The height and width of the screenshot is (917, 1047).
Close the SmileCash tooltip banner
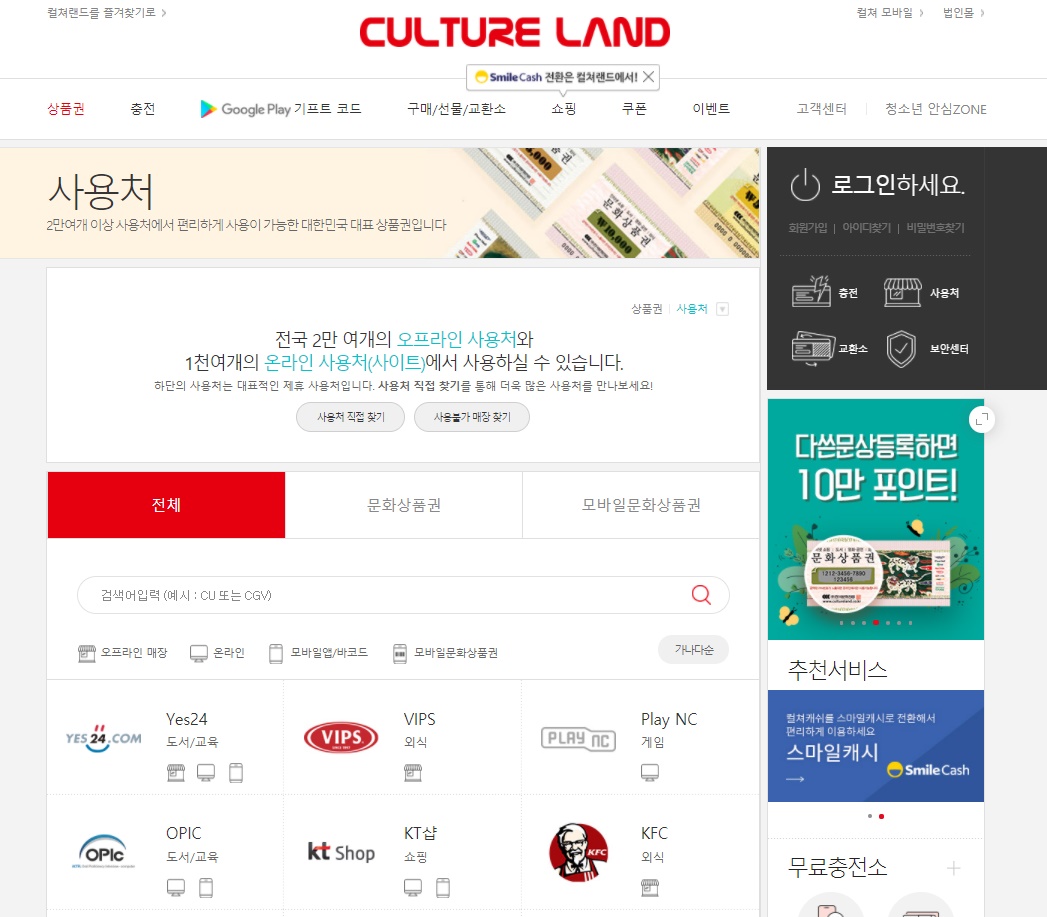pos(648,77)
